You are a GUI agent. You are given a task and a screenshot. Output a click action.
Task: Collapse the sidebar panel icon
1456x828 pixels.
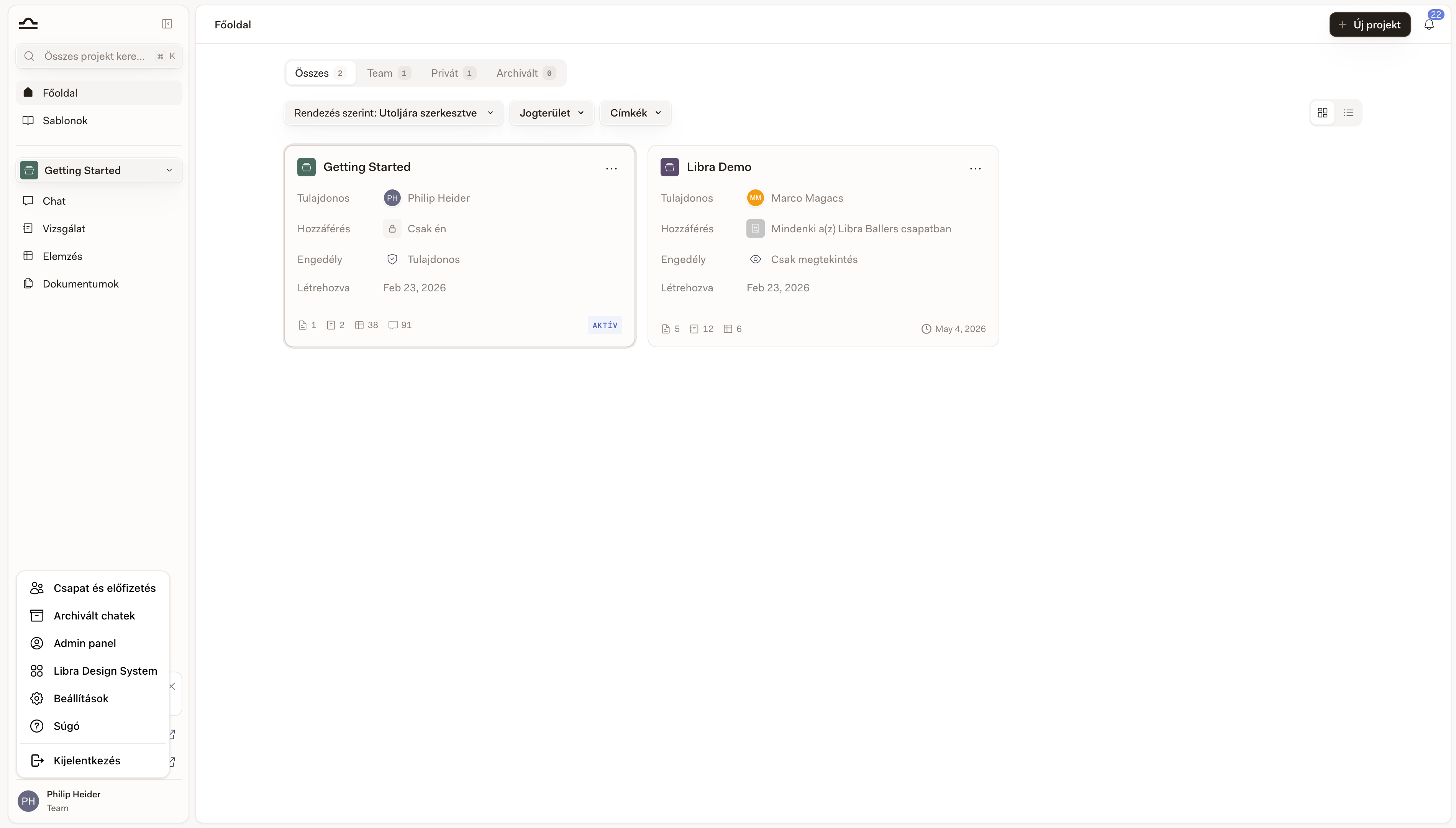(x=167, y=24)
